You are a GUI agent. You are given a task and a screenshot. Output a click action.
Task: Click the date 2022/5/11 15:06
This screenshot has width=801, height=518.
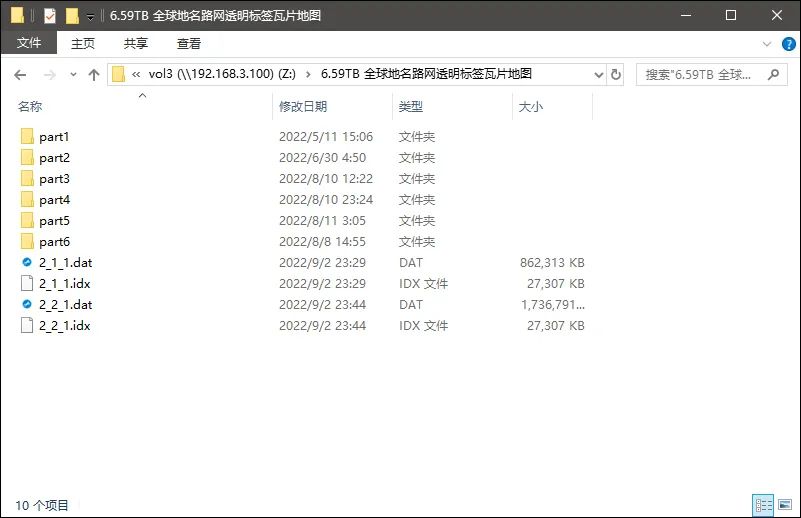coord(326,136)
